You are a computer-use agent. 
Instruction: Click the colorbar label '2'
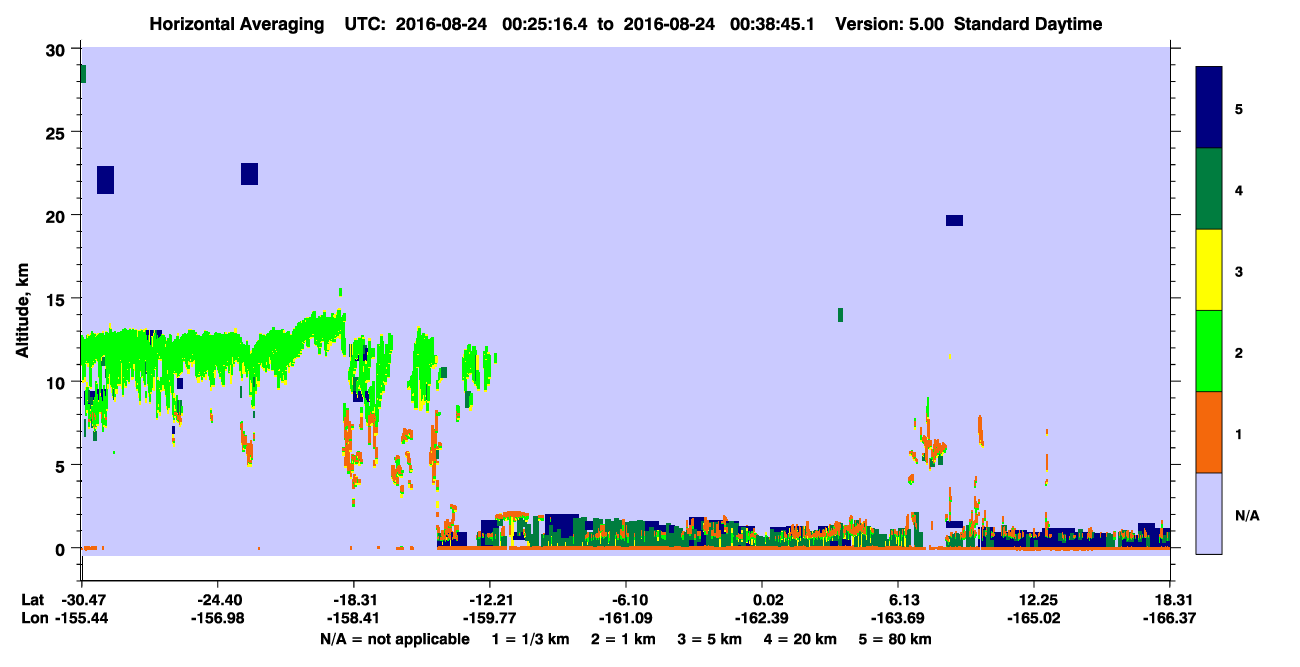pyautogui.click(x=1239, y=353)
